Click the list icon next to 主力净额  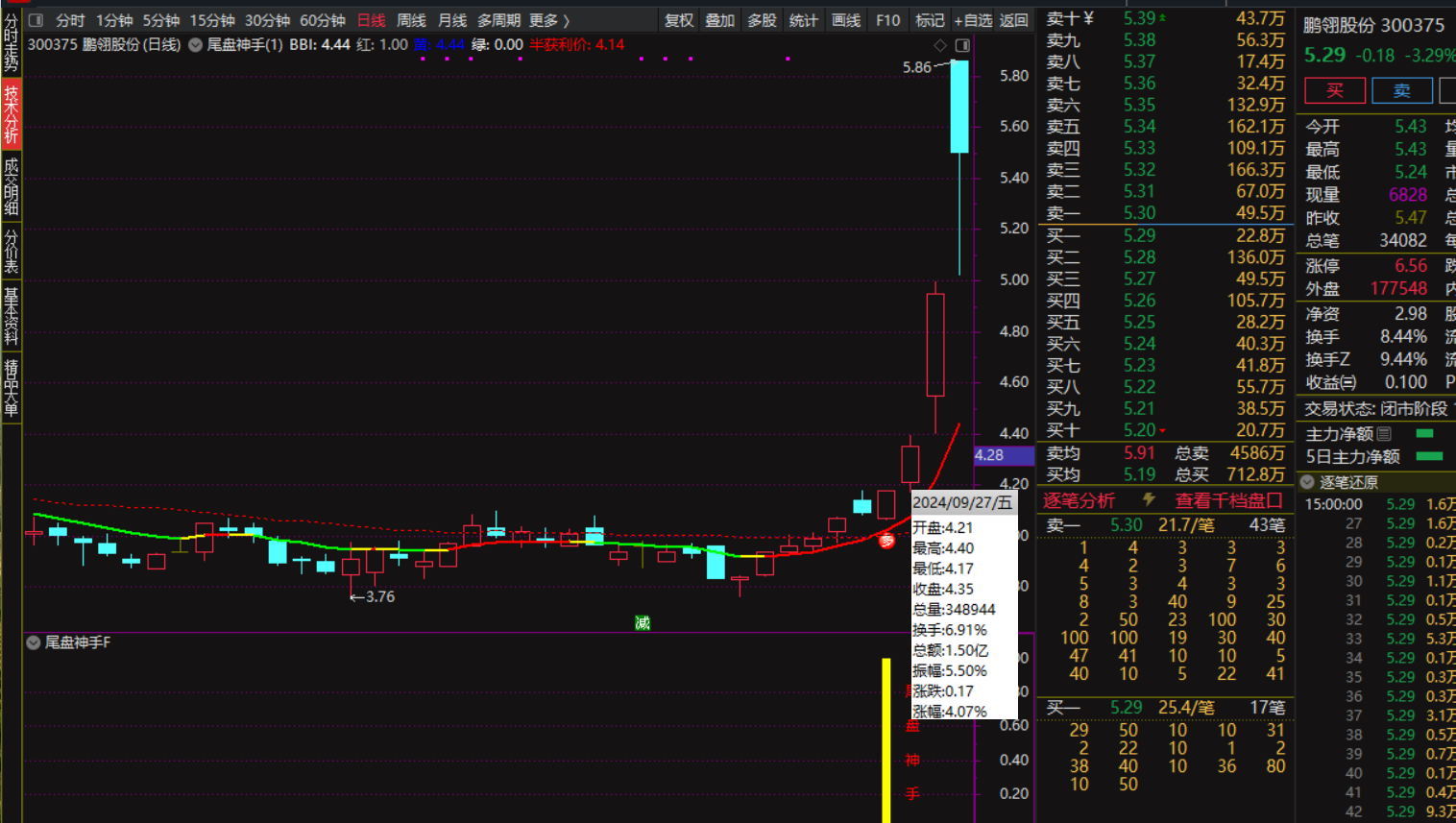click(1384, 434)
